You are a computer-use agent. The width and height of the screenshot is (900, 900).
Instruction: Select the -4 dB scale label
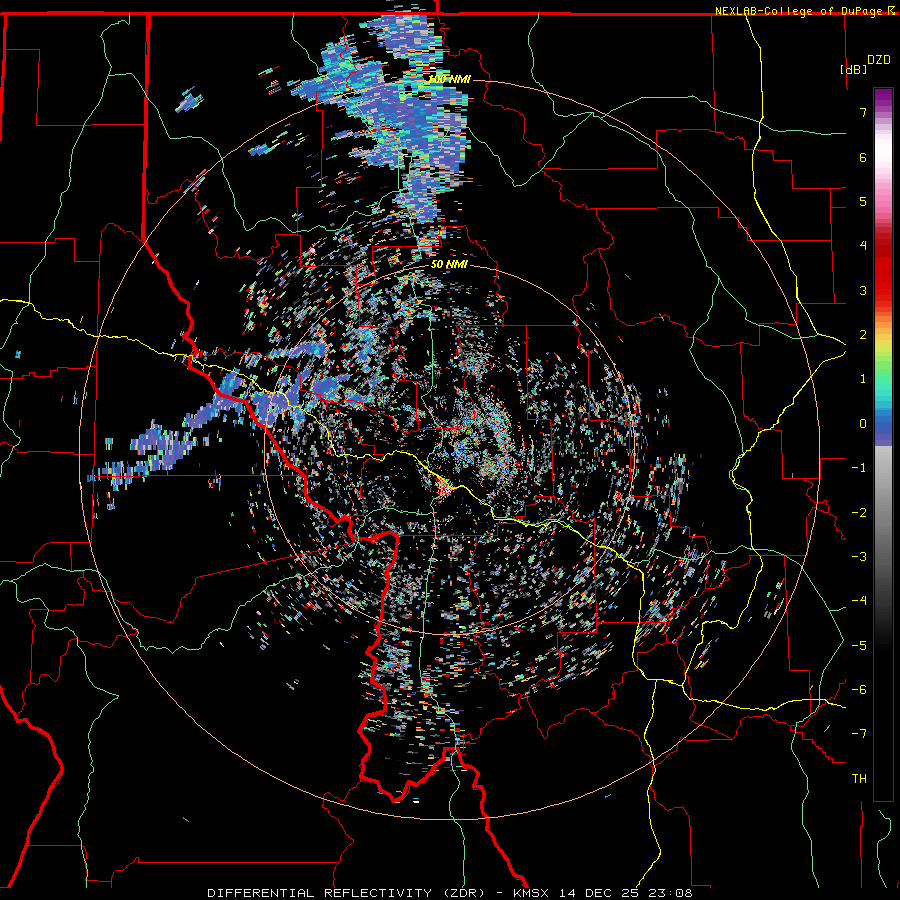[859, 601]
